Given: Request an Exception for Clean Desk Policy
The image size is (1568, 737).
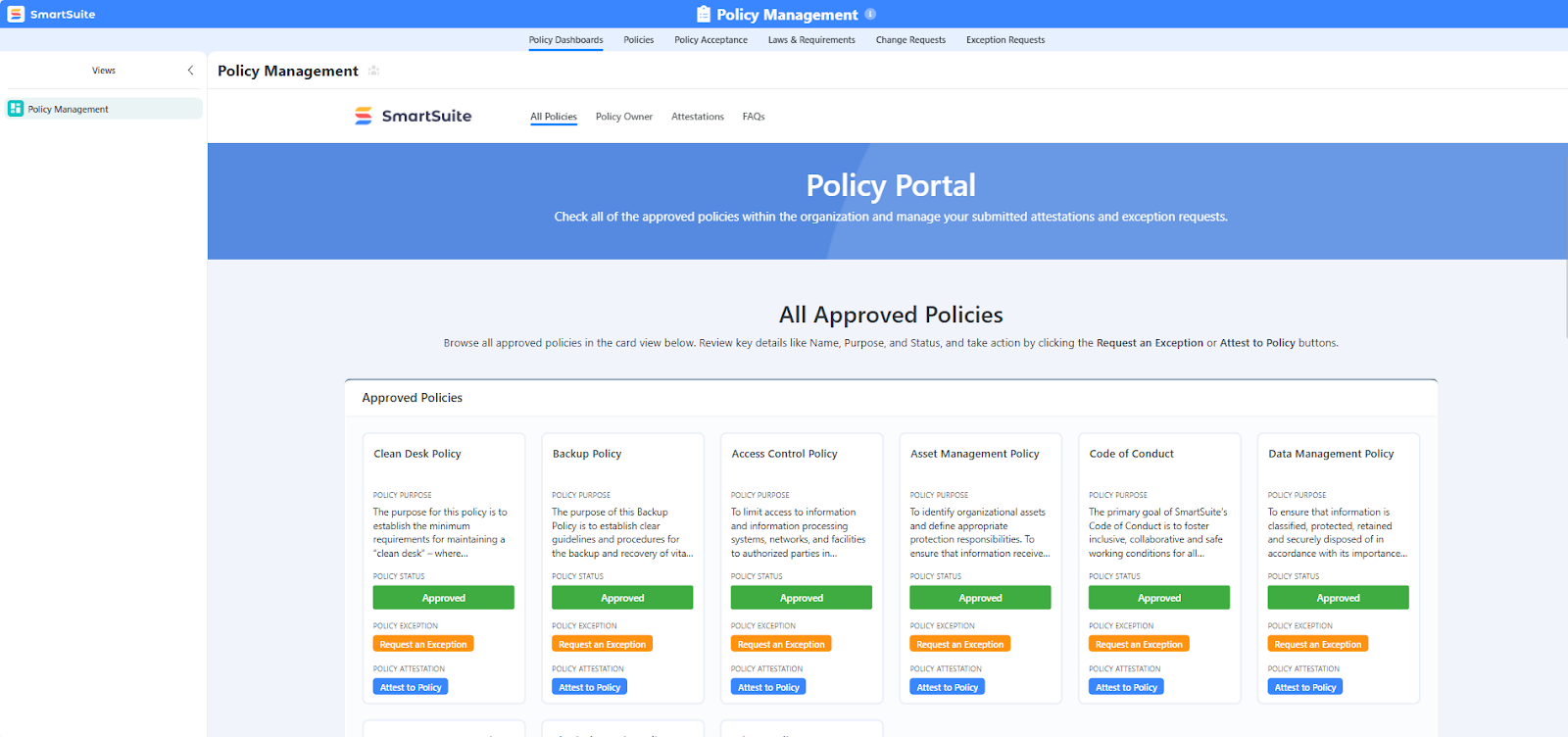Looking at the screenshot, I should coord(423,644).
